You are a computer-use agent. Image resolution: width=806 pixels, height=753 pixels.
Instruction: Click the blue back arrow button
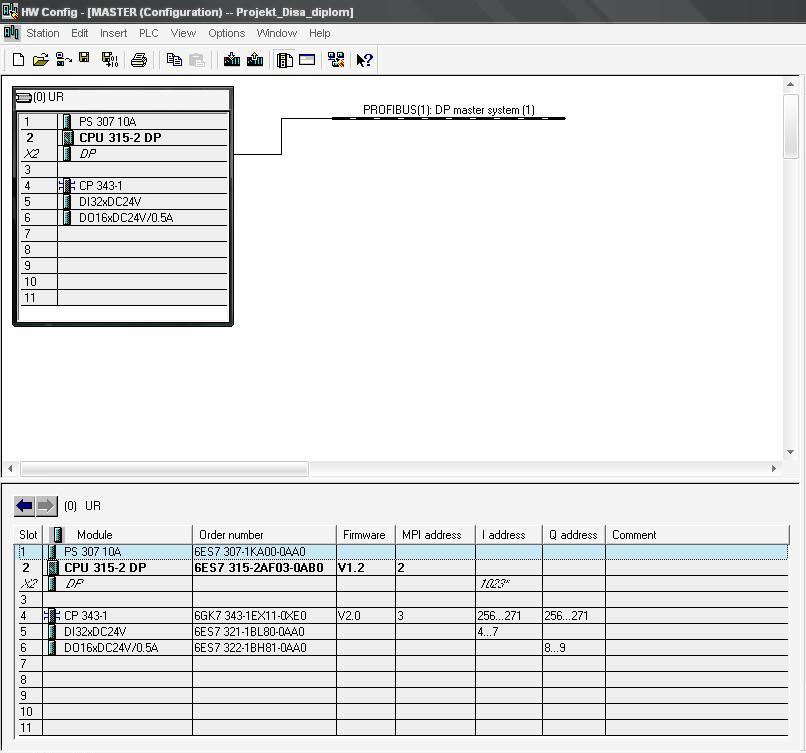tap(25, 506)
